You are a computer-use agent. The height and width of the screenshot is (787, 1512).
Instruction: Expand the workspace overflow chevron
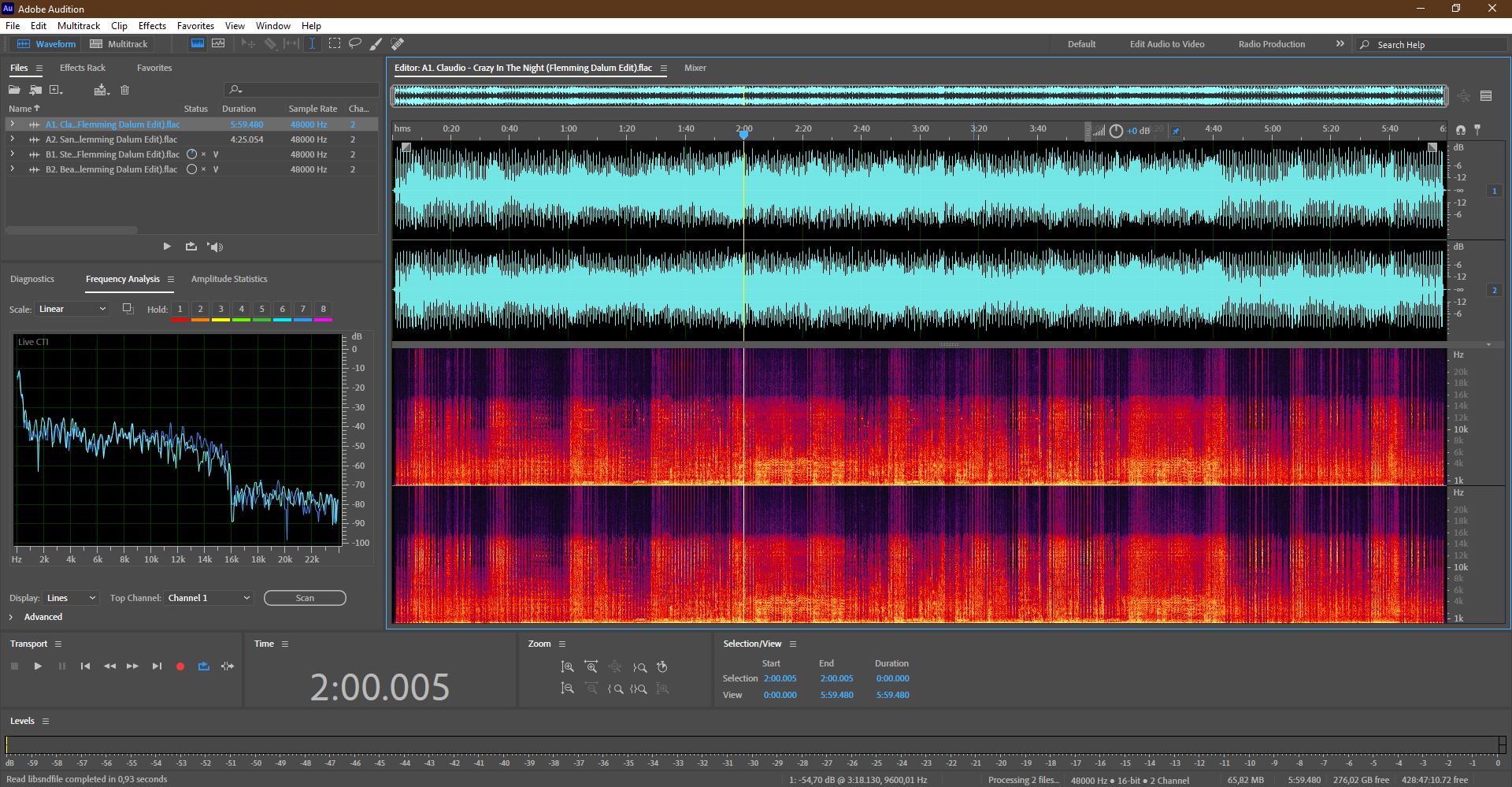pyautogui.click(x=1340, y=44)
